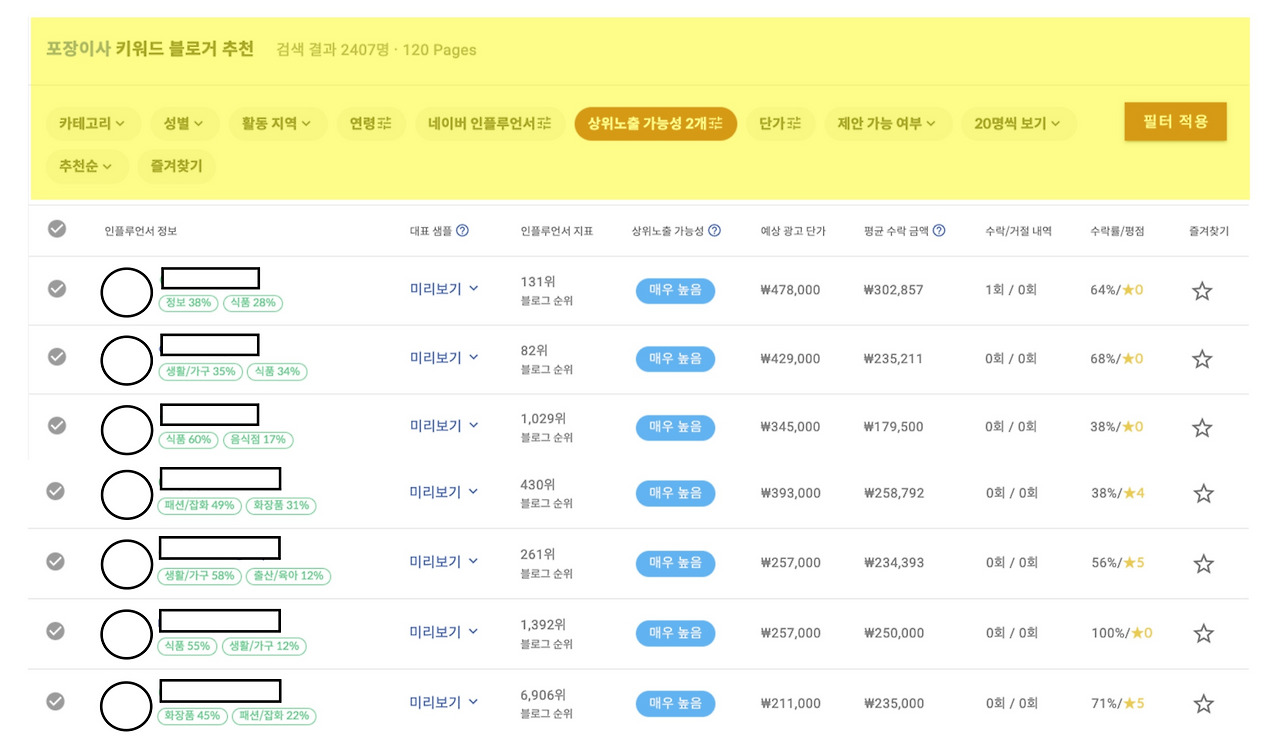Click the 검색 결과 2407명 · 120 Pages text
The width and height of the screenshot is (1280, 744).
[x=376, y=50]
